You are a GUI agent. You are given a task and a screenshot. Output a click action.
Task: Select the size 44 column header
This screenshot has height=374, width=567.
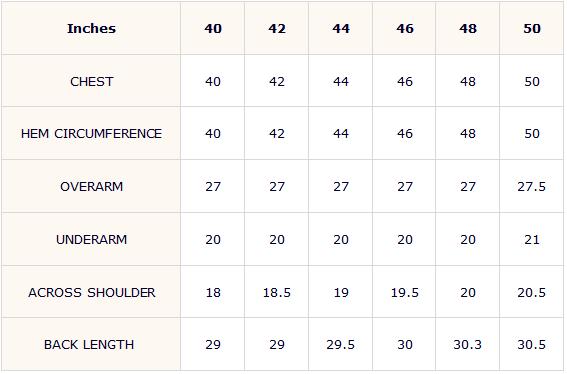pyautogui.click(x=341, y=29)
